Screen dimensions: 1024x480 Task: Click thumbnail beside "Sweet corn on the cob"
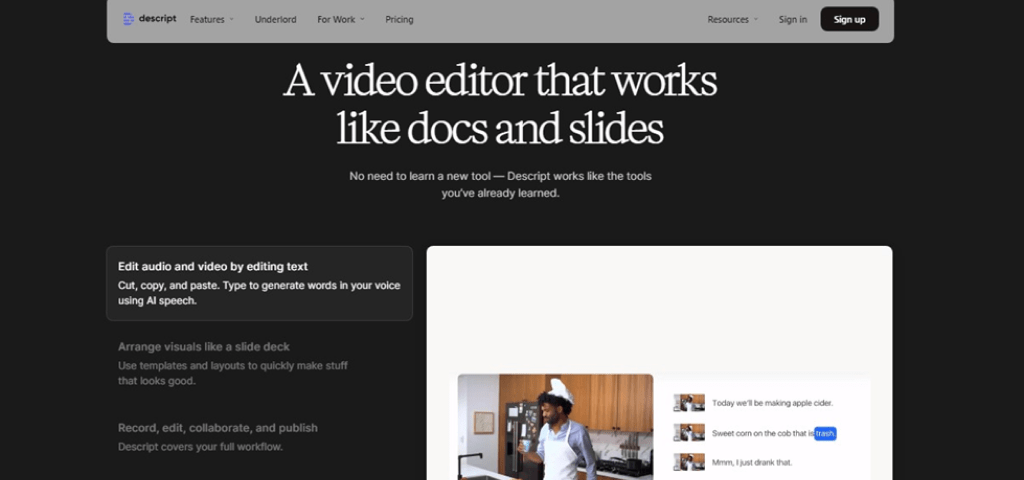(x=689, y=433)
